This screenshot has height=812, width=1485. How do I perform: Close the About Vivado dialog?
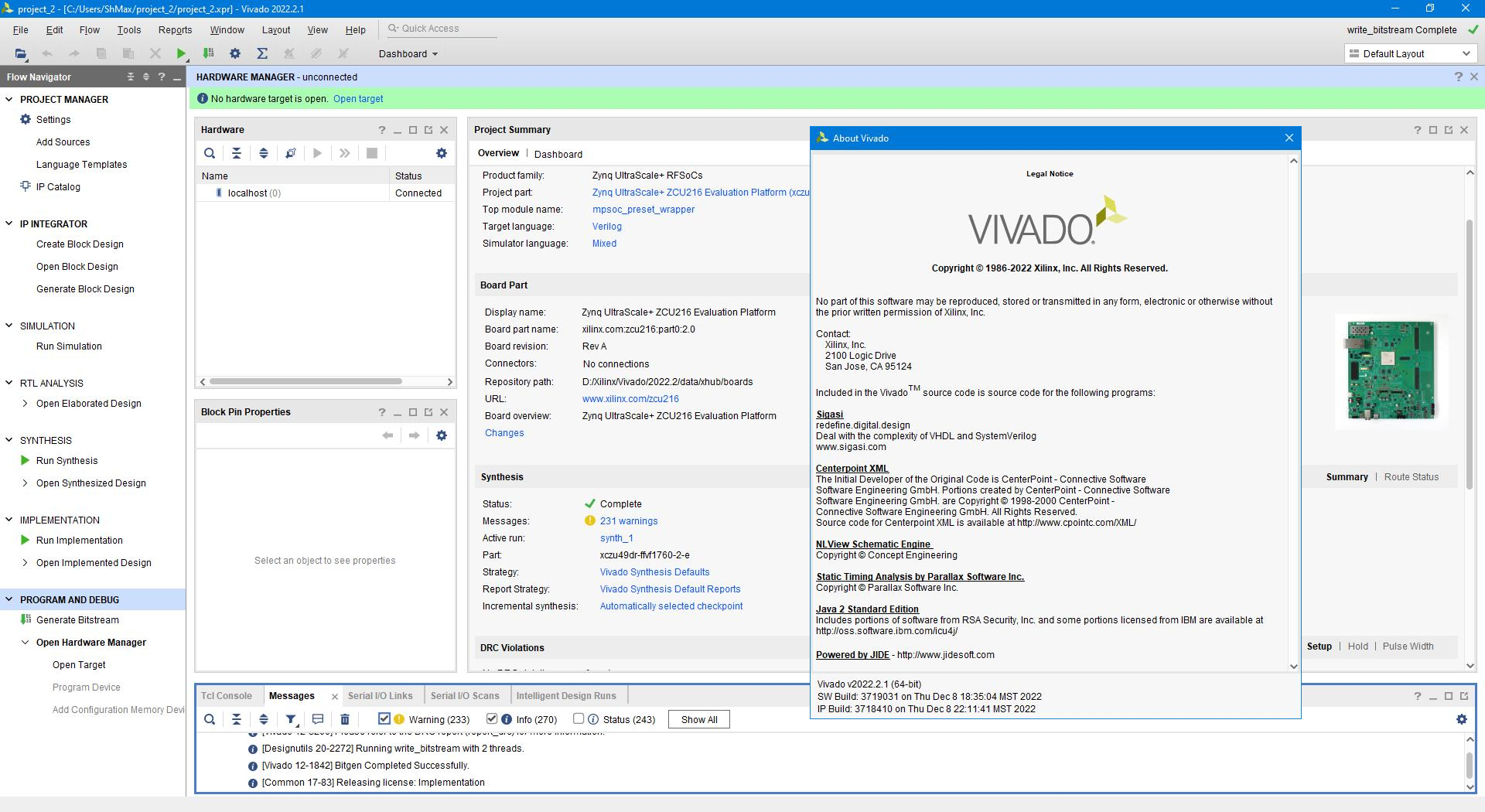(x=1289, y=138)
